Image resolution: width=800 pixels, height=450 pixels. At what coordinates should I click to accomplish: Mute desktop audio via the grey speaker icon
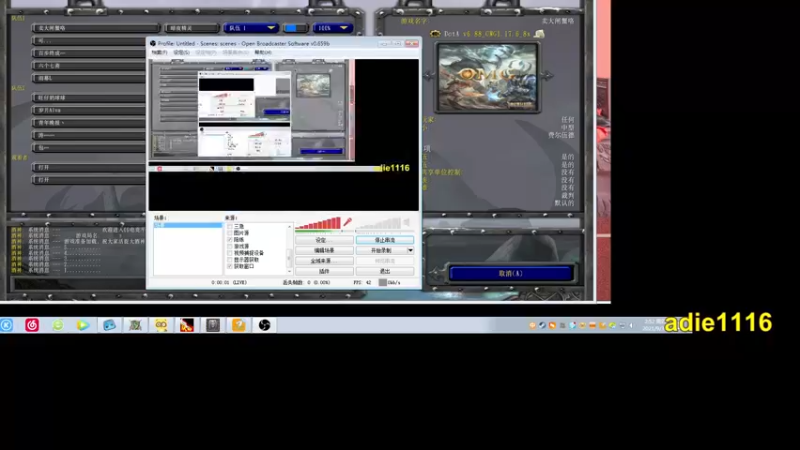pos(407,222)
